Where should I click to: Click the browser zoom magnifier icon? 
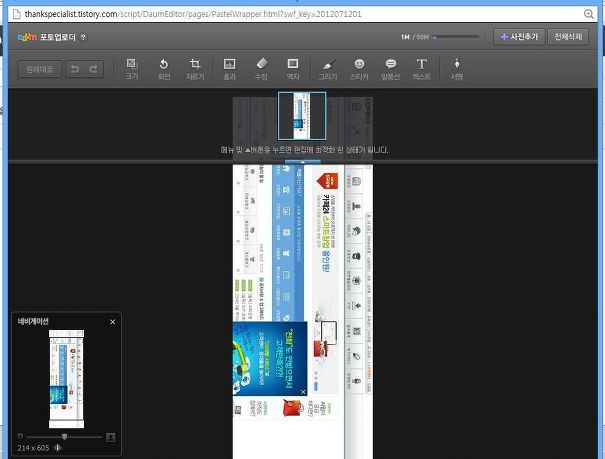pos(588,14)
